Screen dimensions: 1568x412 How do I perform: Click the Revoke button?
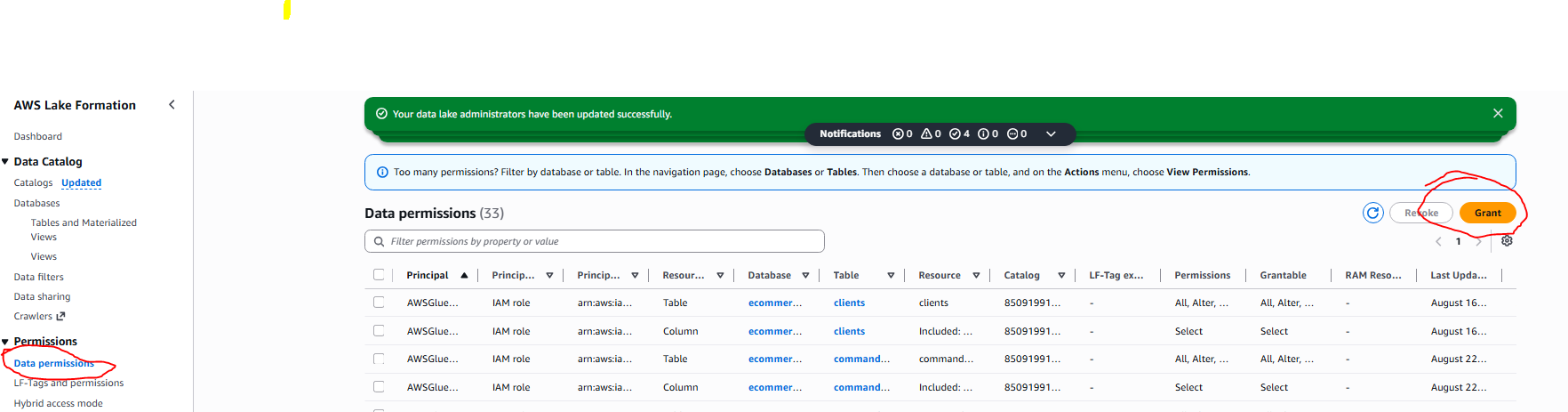click(x=1421, y=213)
